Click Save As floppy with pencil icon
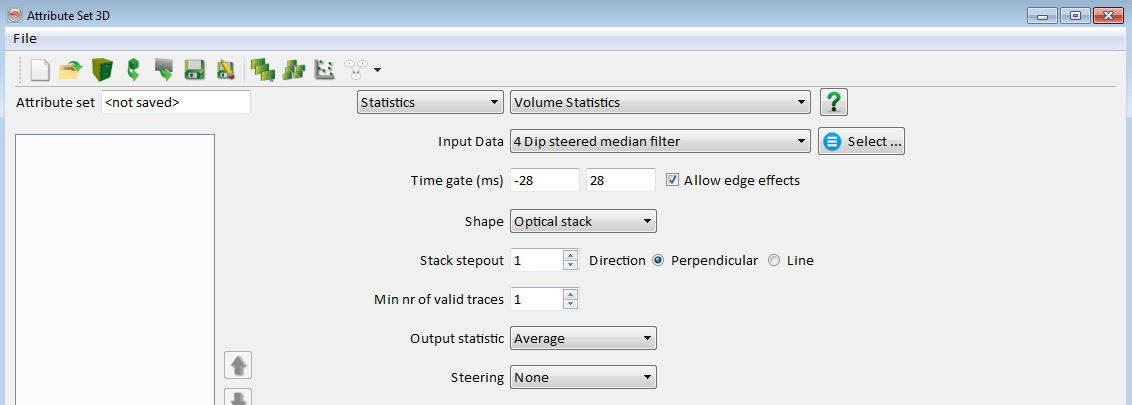The image size is (1132, 405). pyautogui.click(x=226, y=70)
